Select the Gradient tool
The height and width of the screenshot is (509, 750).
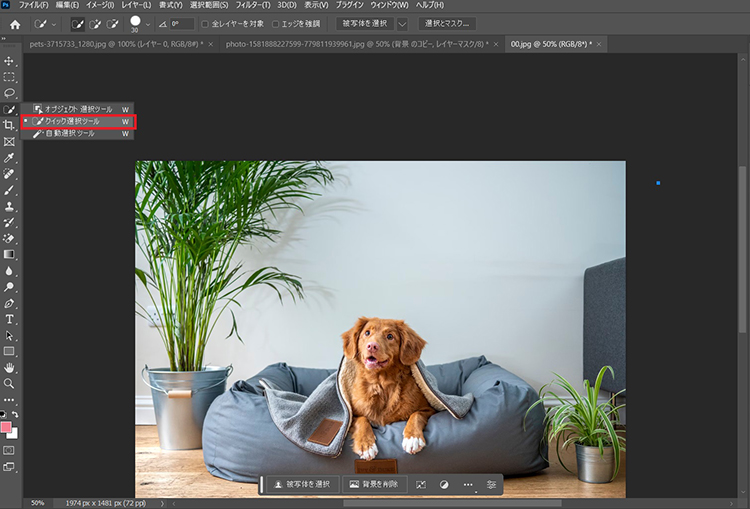[9, 254]
